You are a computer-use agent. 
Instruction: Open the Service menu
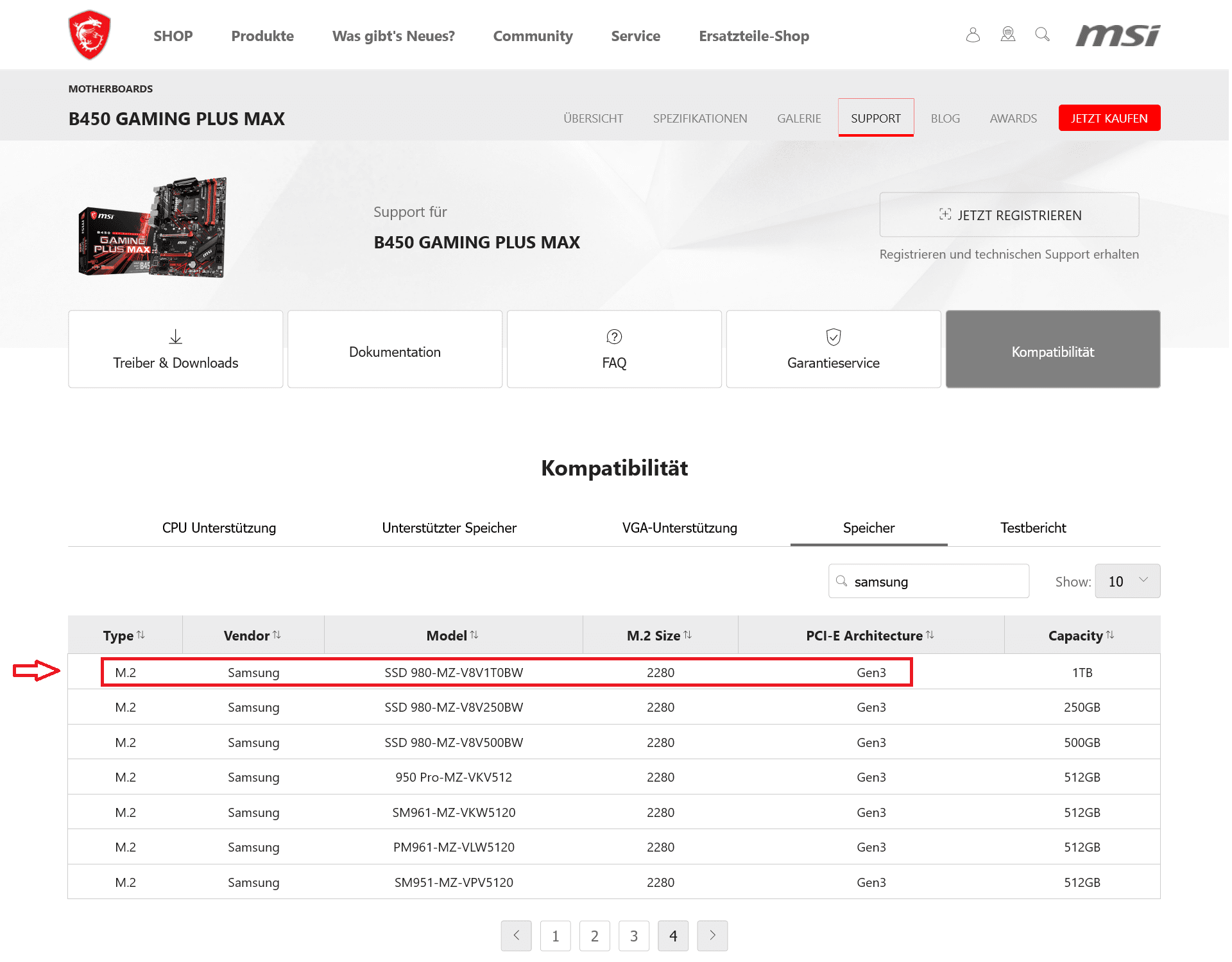636,36
